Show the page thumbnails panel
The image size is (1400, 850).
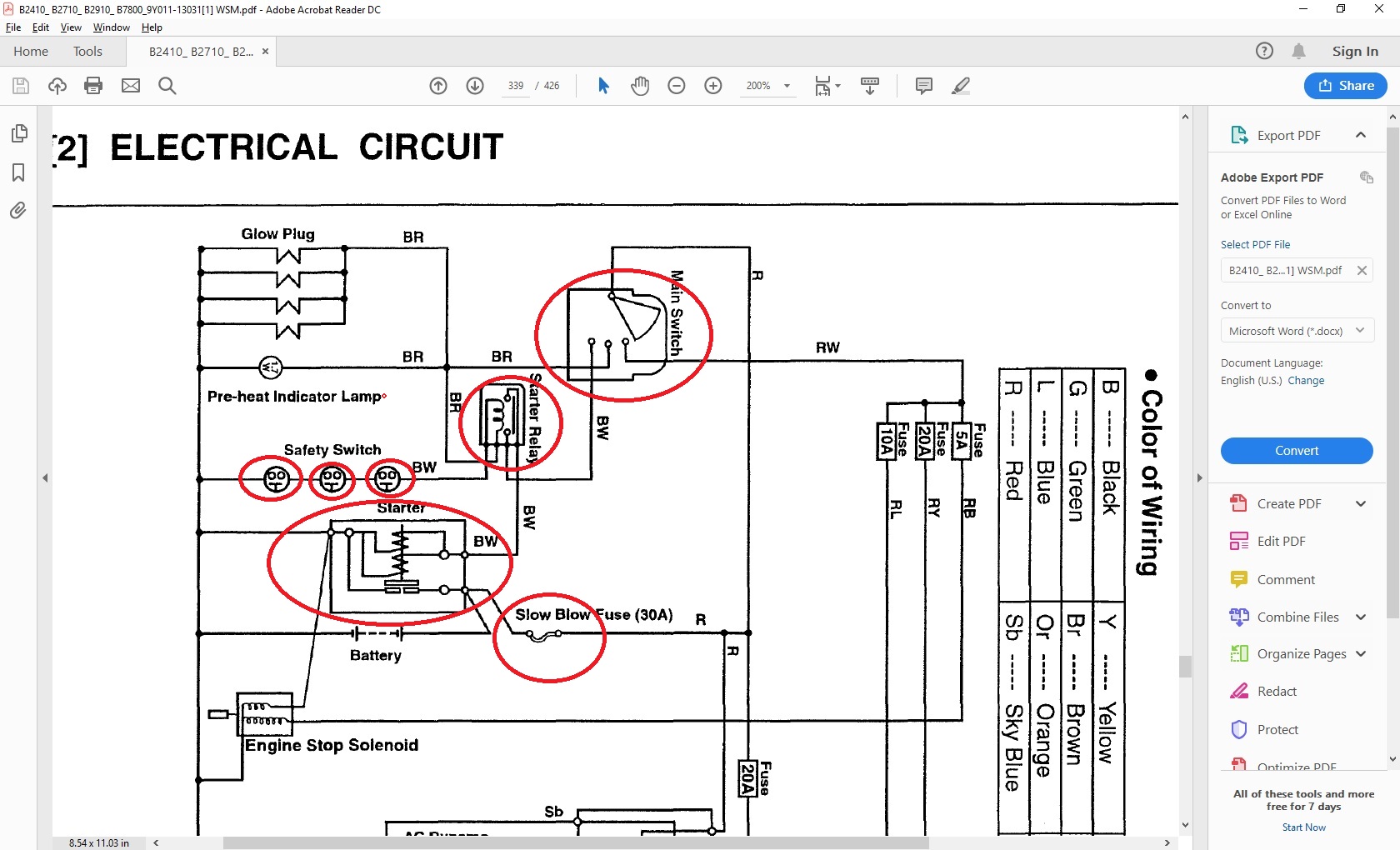pos(18,133)
